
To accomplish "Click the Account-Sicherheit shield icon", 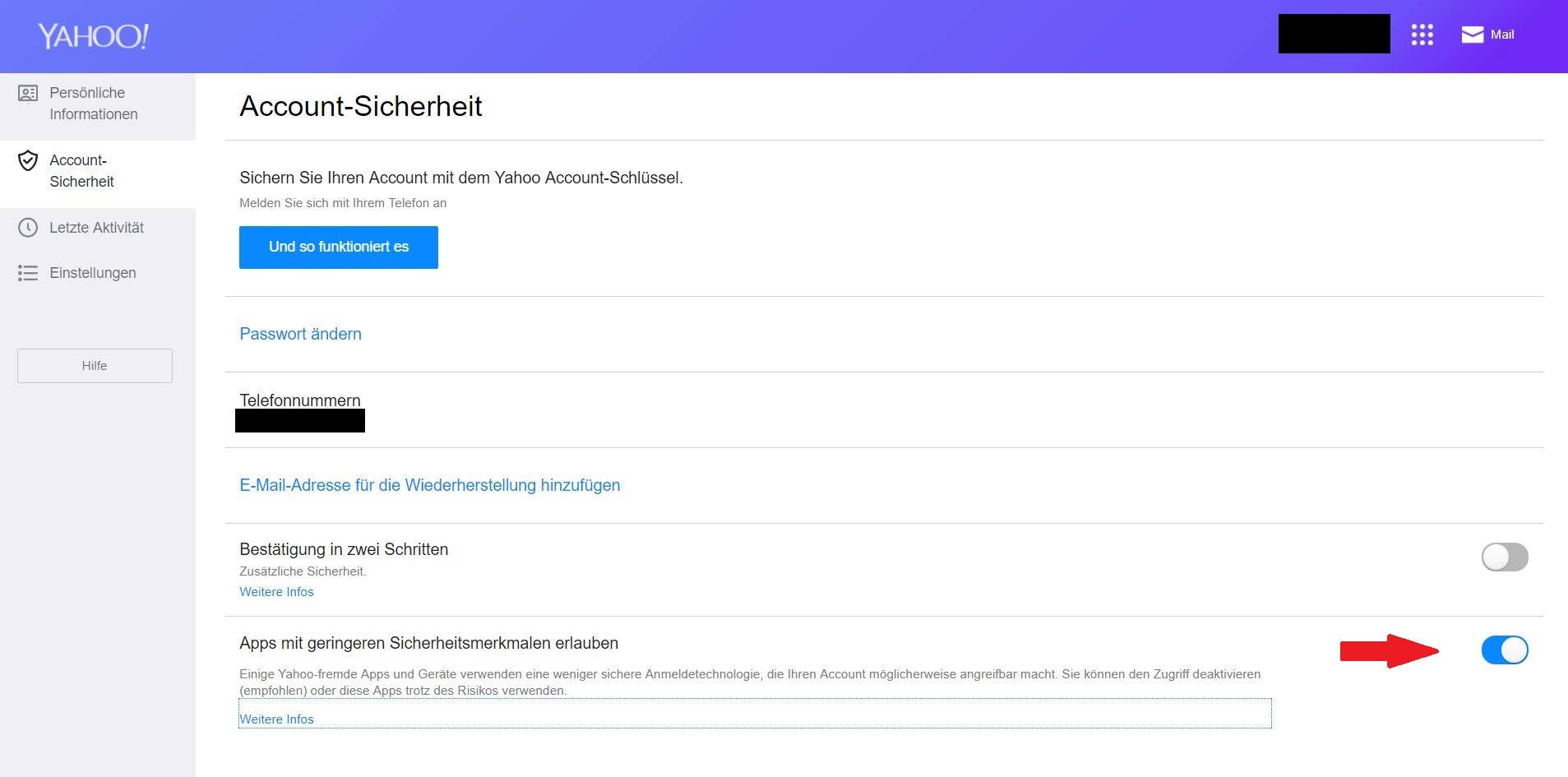I will tap(28, 160).
